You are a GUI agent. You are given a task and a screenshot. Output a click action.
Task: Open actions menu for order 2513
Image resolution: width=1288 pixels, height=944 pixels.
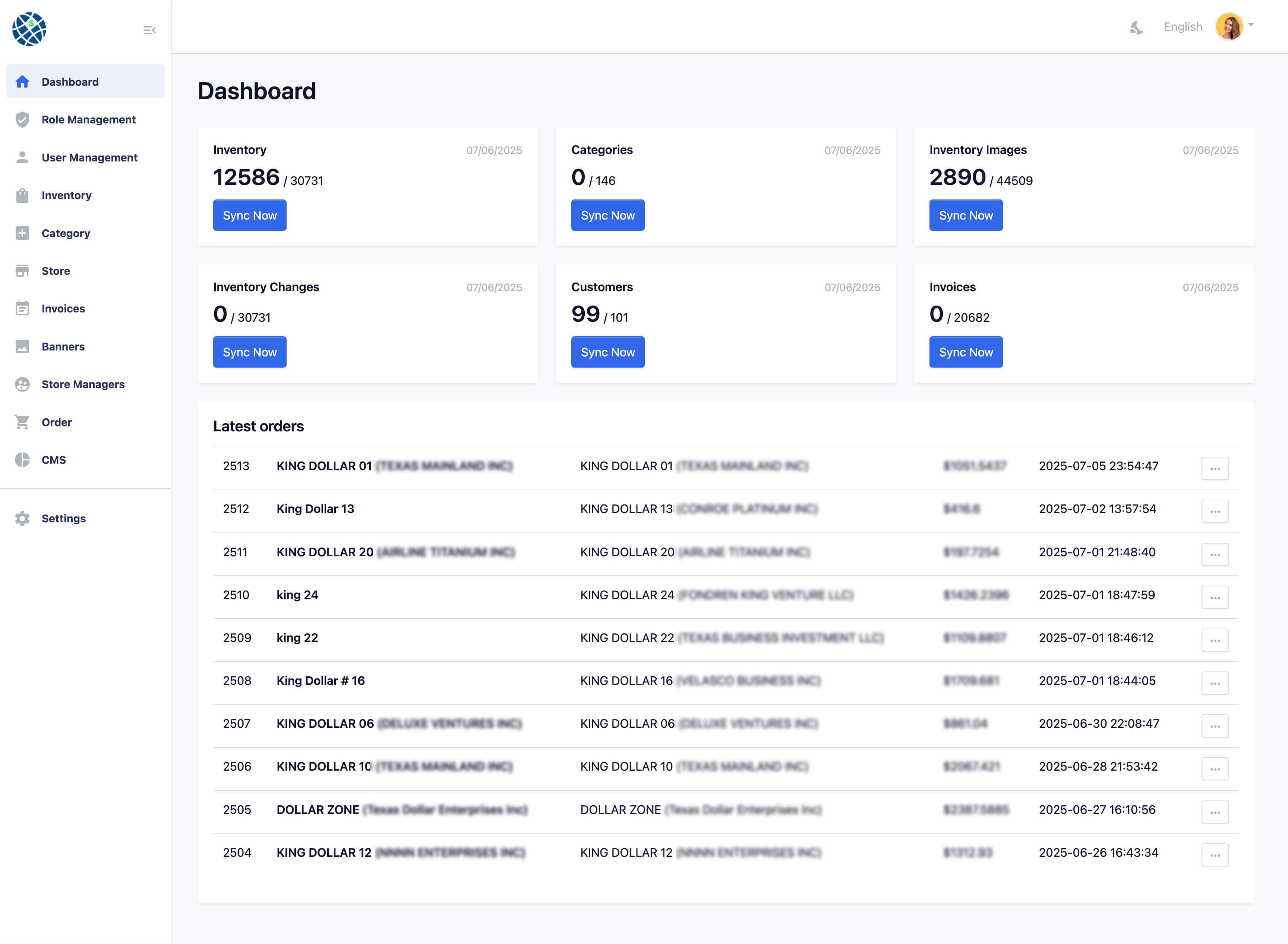(x=1215, y=469)
